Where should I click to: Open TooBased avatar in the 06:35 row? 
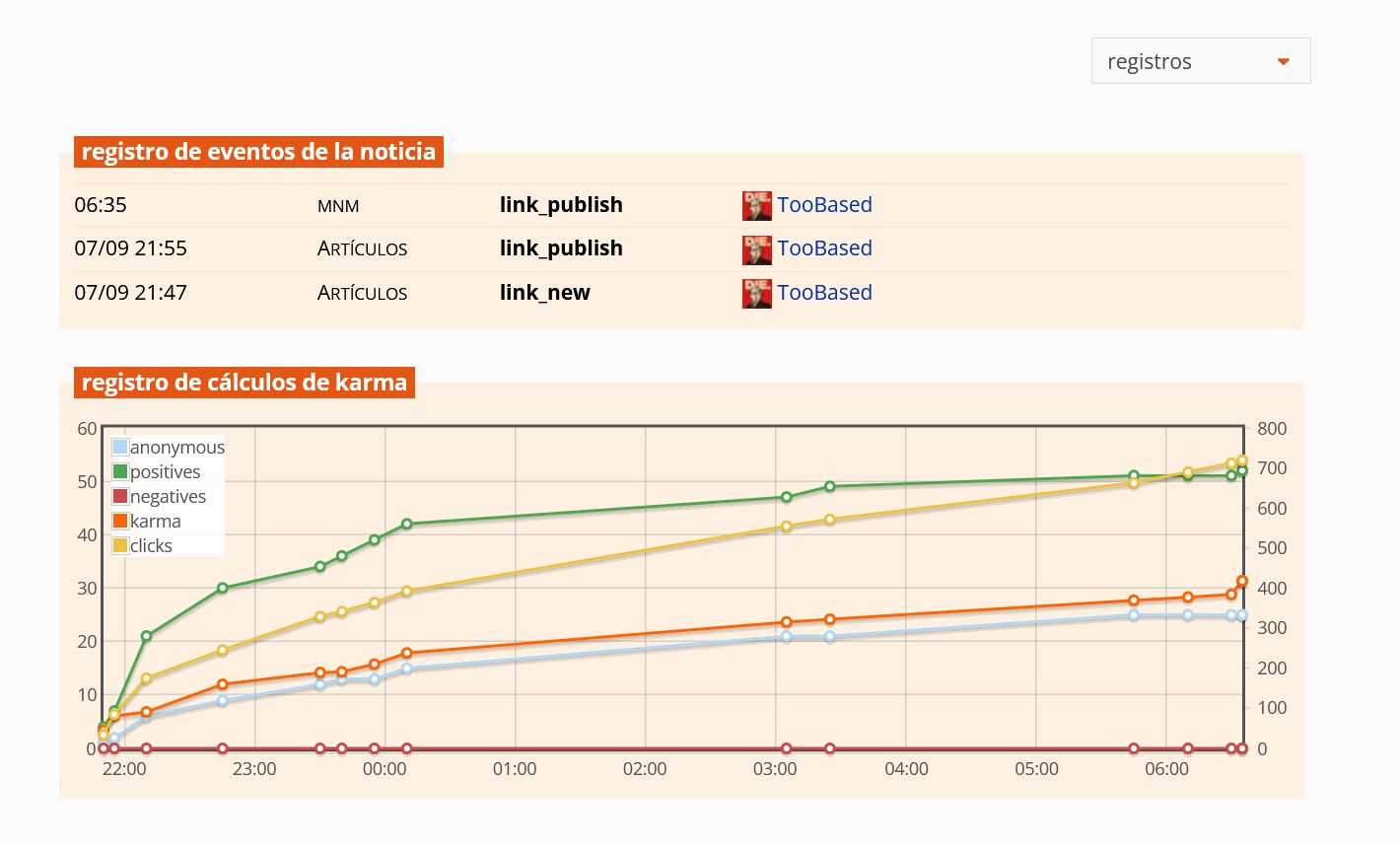point(756,205)
